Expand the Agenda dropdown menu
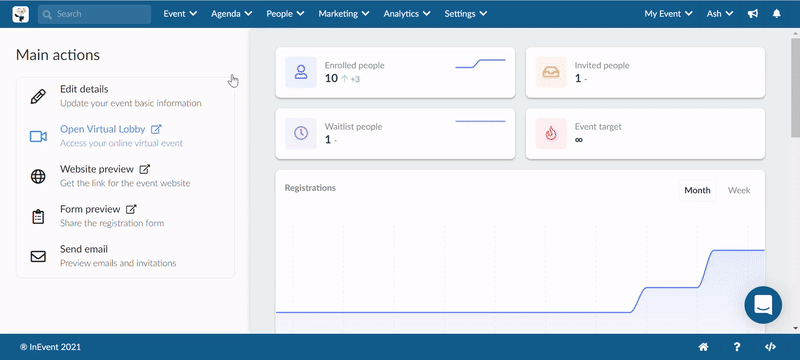This screenshot has height=360, width=800. click(x=232, y=14)
